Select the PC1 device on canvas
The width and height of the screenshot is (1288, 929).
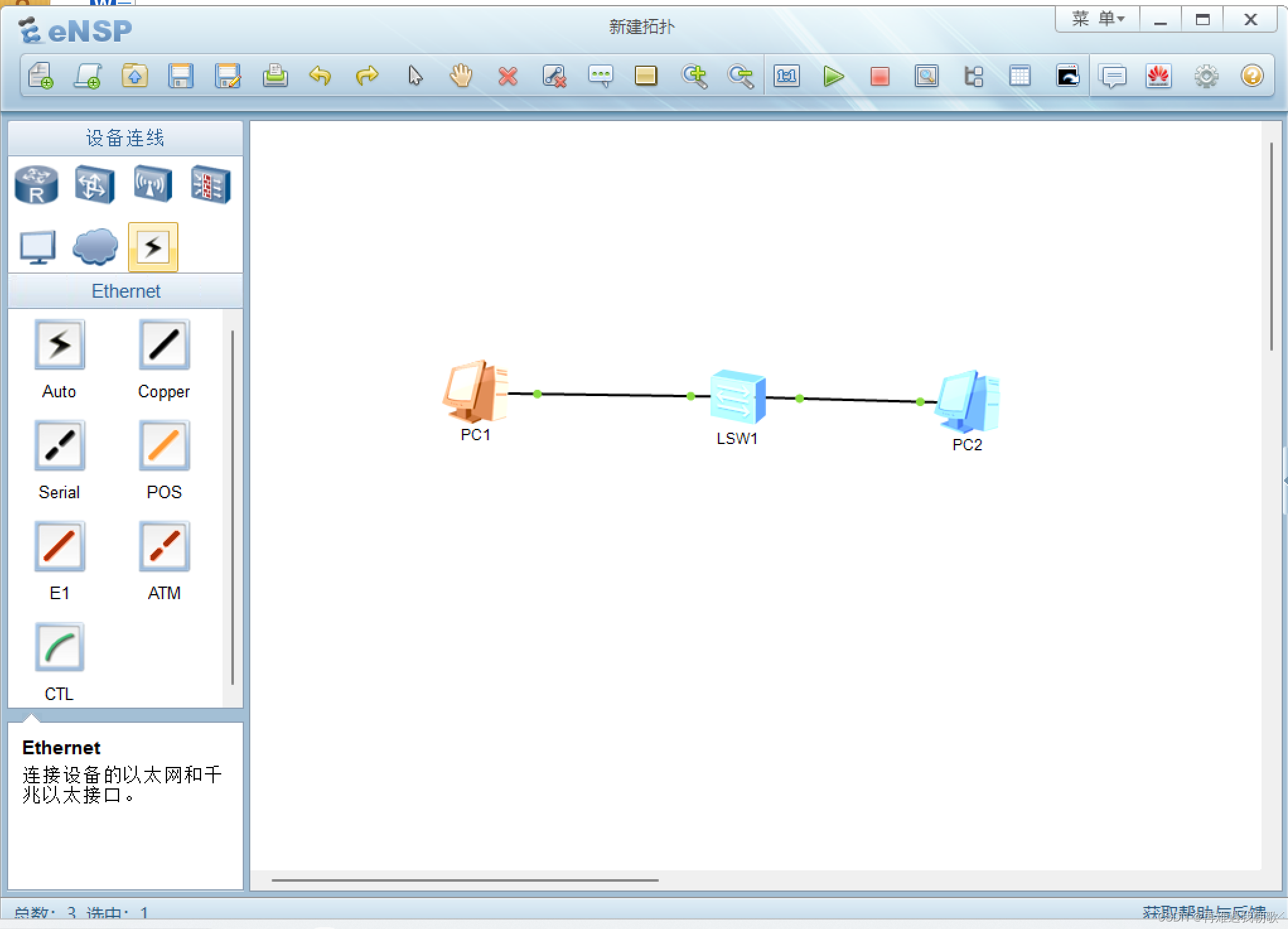(476, 392)
